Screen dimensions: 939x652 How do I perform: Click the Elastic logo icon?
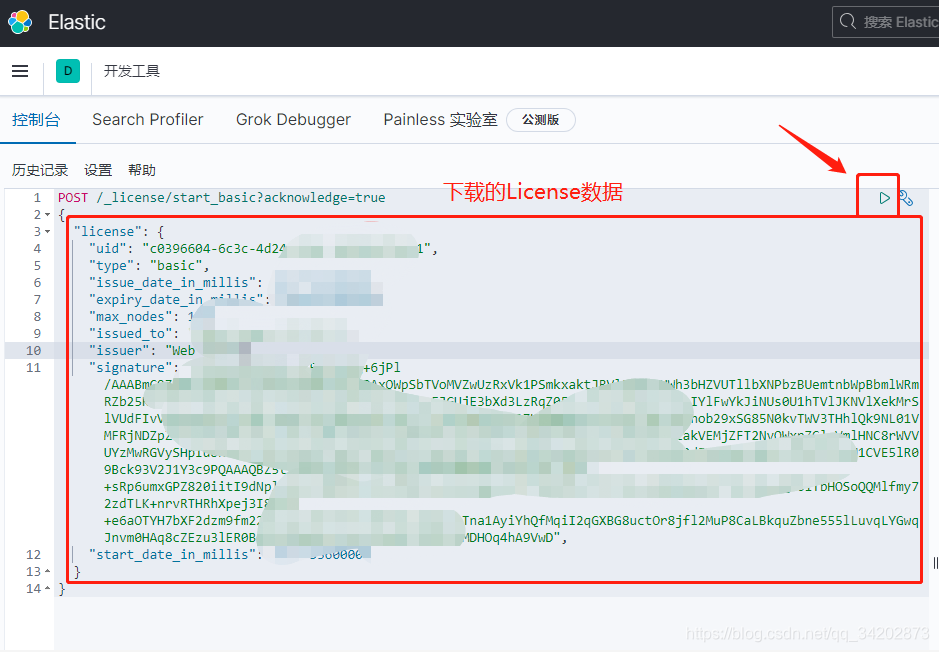click(x=20, y=22)
